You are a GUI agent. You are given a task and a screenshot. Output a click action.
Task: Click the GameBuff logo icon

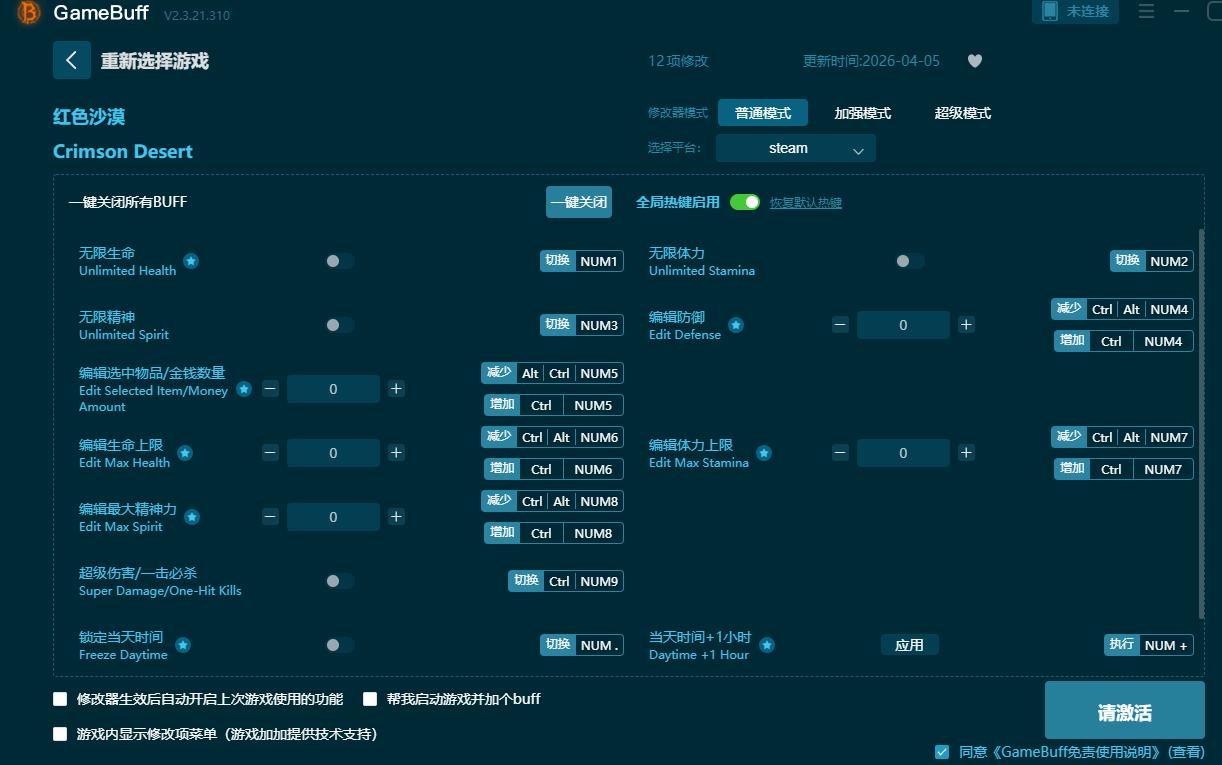point(29,12)
